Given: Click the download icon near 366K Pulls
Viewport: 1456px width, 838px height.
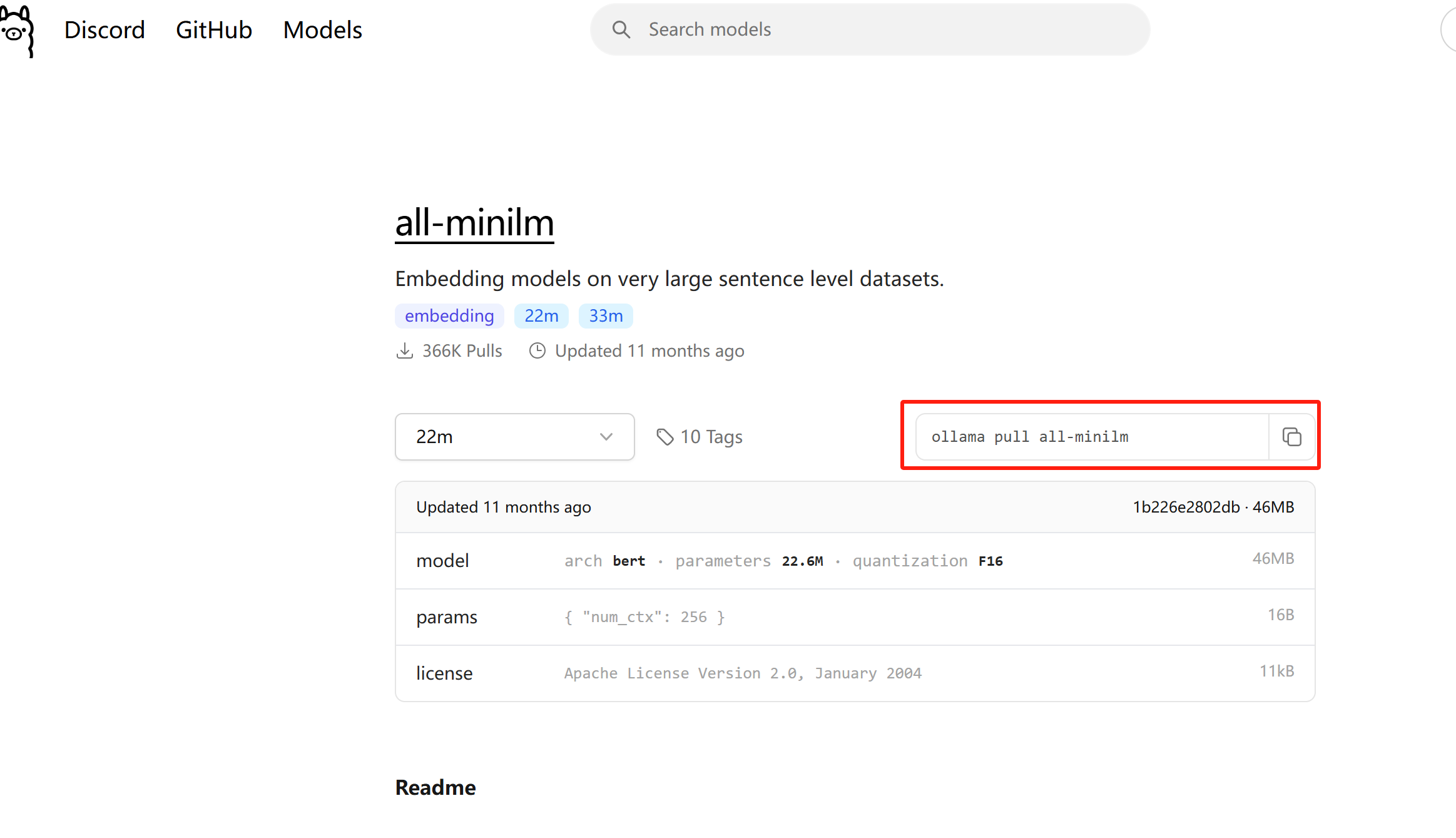Looking at the screenshot, I should (x=405, y=351).
